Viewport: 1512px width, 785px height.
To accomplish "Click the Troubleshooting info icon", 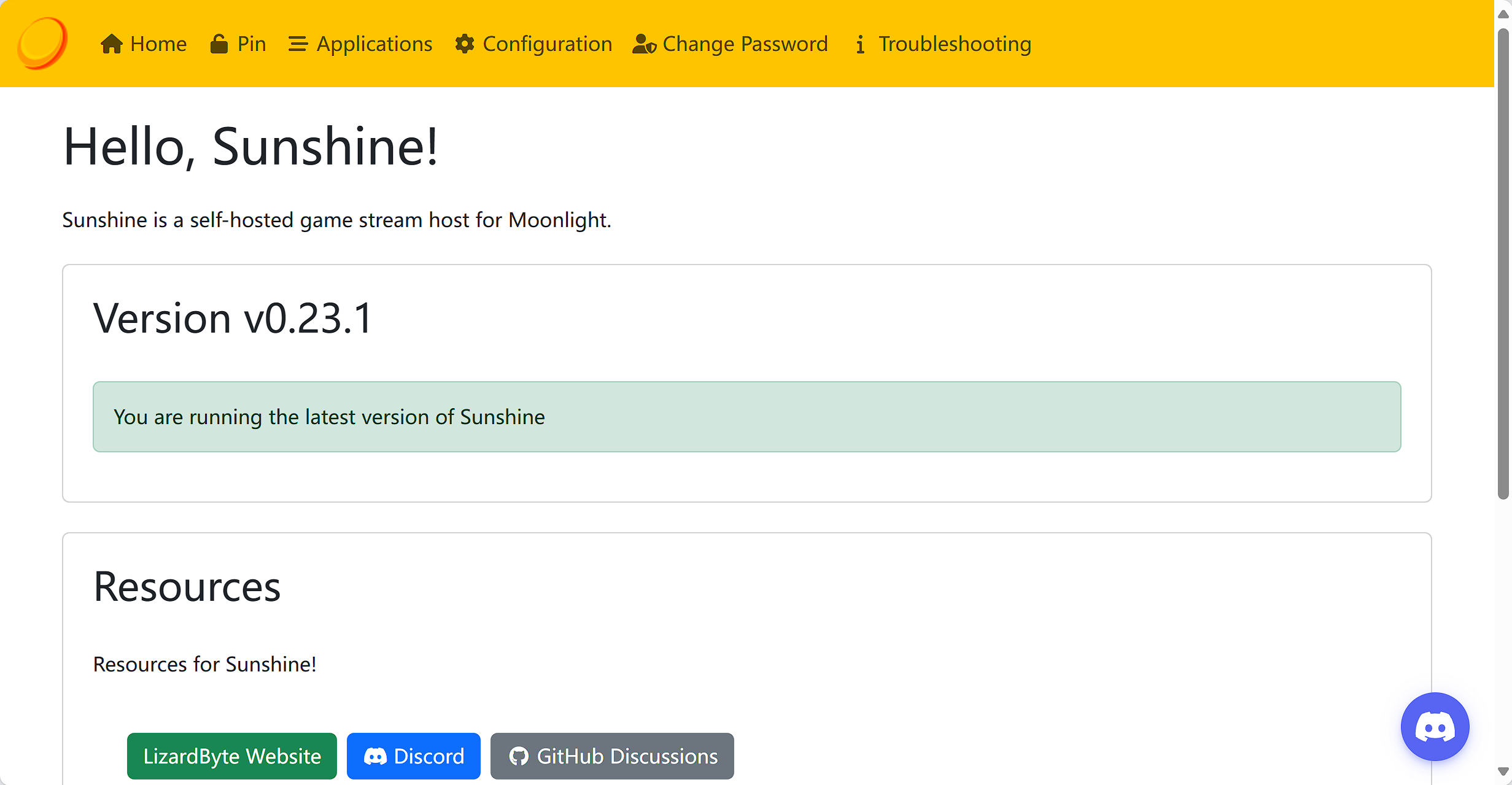I will tap(860, 44).
